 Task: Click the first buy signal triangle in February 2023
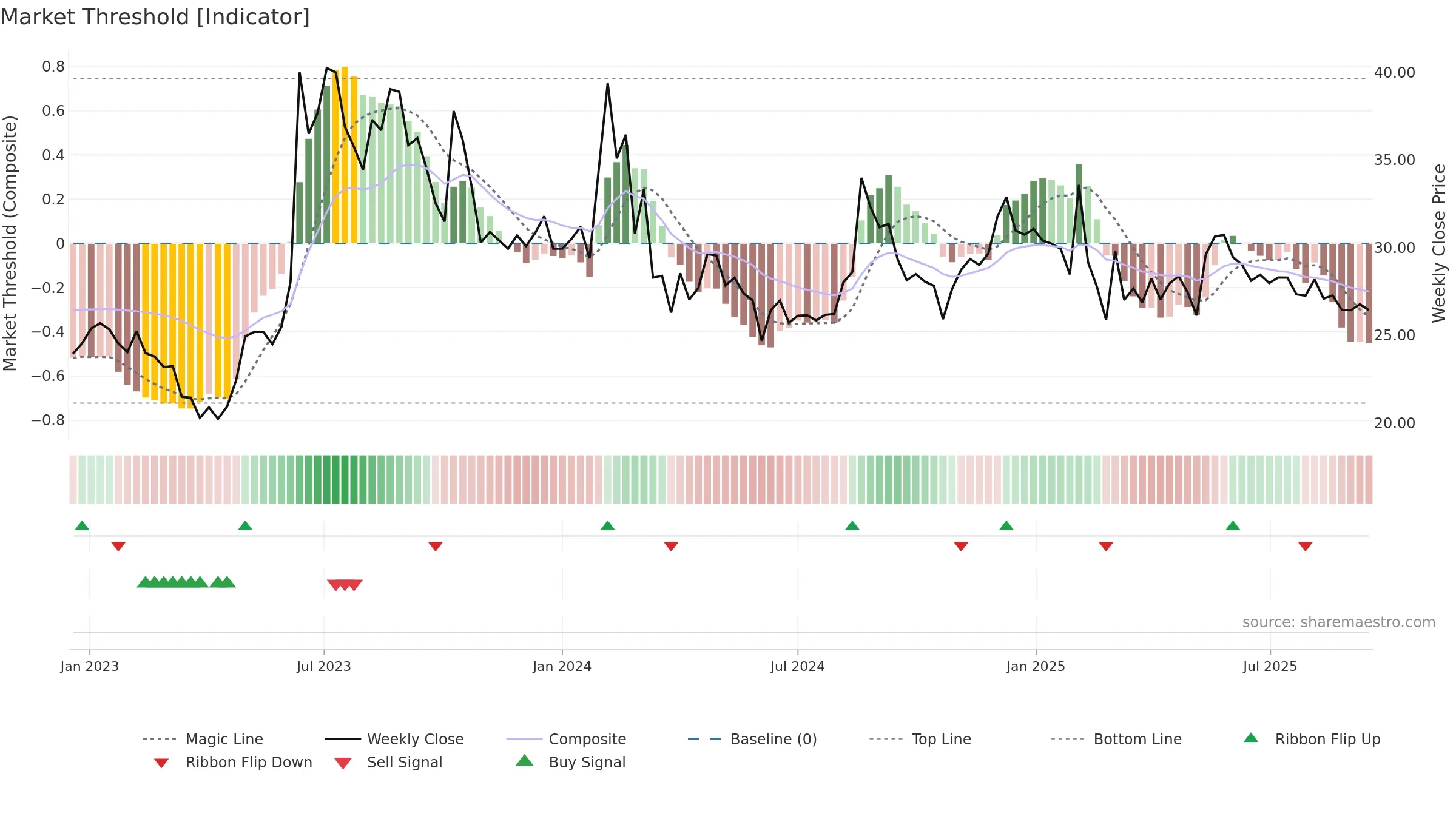tap(144, 582)
